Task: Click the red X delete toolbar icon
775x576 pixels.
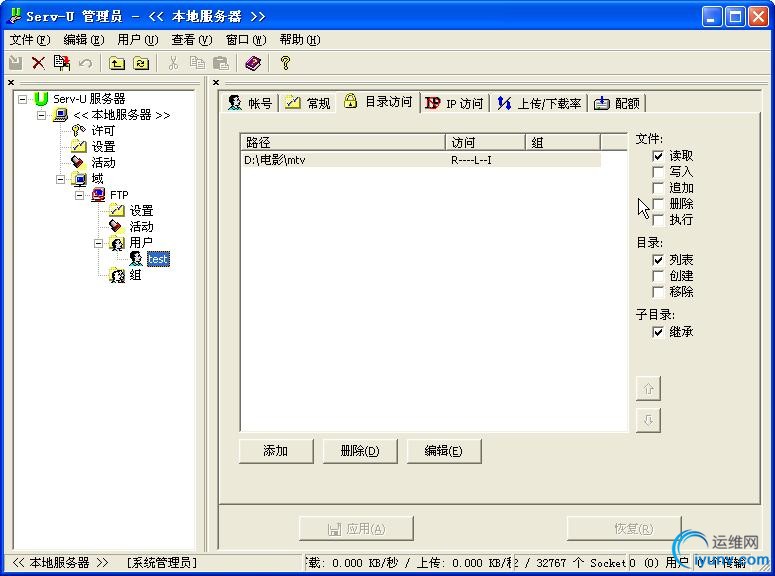Action: tap(39, 63)
